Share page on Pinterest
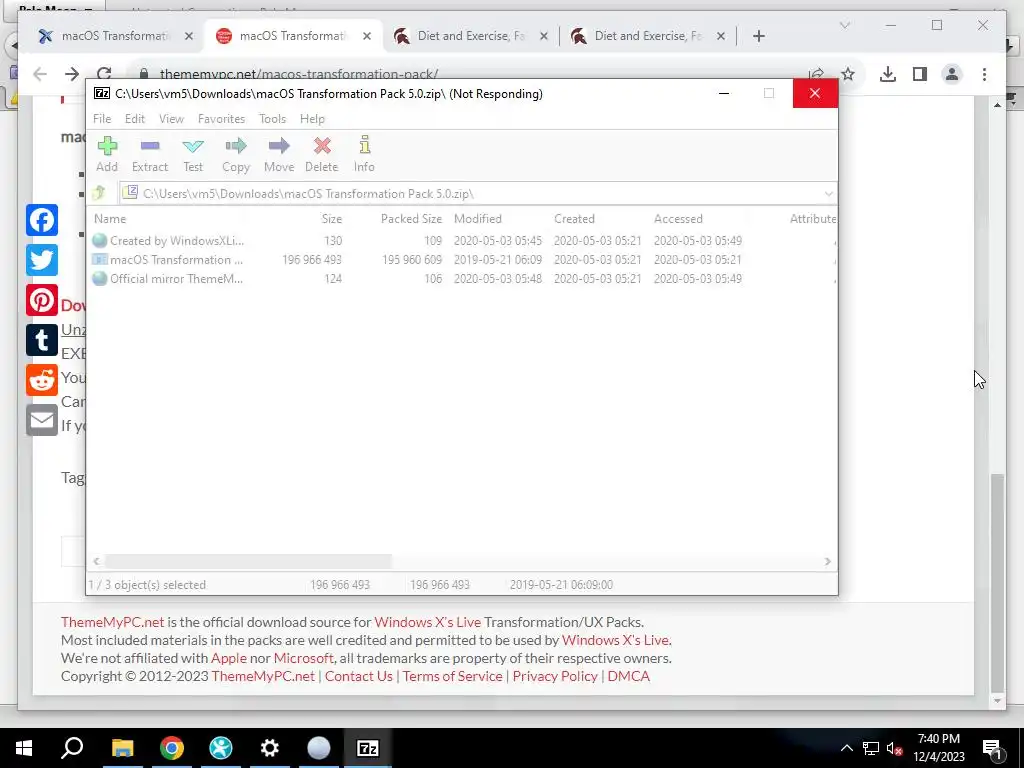 point(42,300)
